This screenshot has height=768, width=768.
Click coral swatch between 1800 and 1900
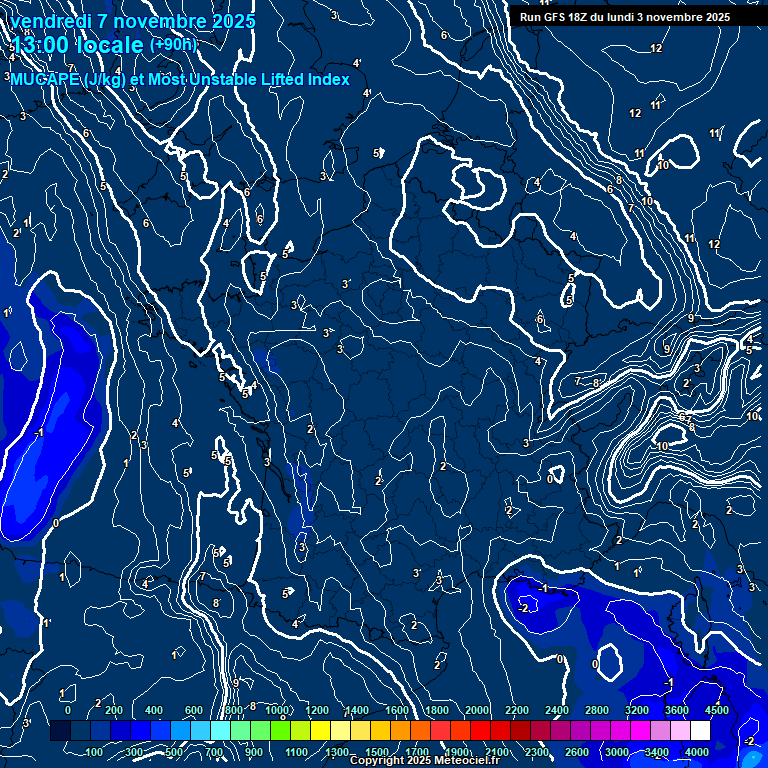(440, 730)
